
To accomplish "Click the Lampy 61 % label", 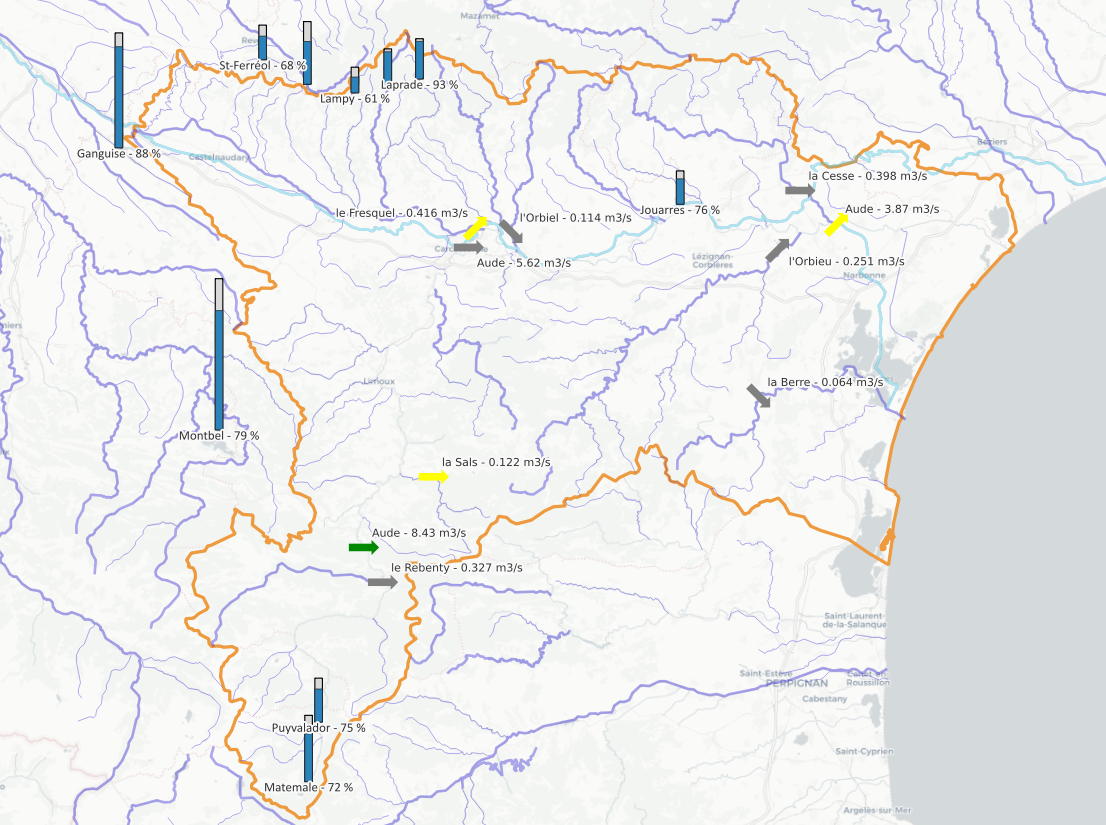I will 355,99.
